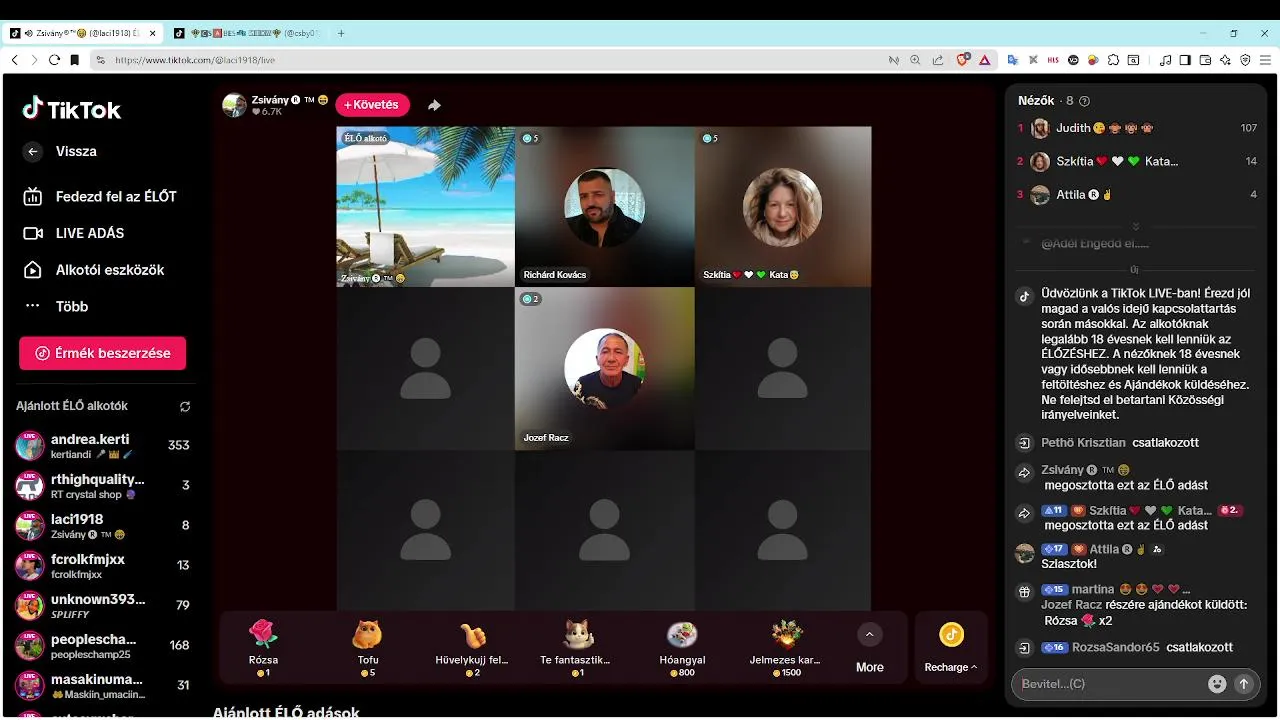Open the browser hamburger menu

1265,60
